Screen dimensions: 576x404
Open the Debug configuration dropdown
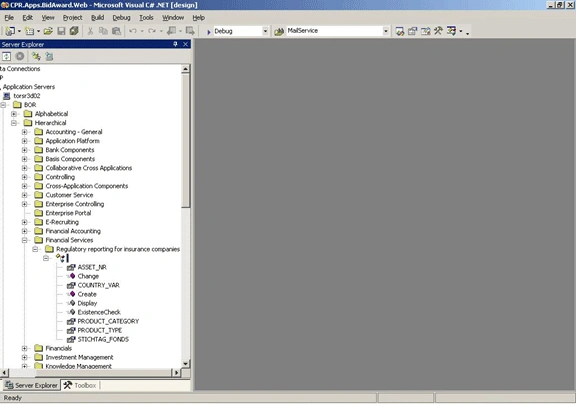[265, 31]
